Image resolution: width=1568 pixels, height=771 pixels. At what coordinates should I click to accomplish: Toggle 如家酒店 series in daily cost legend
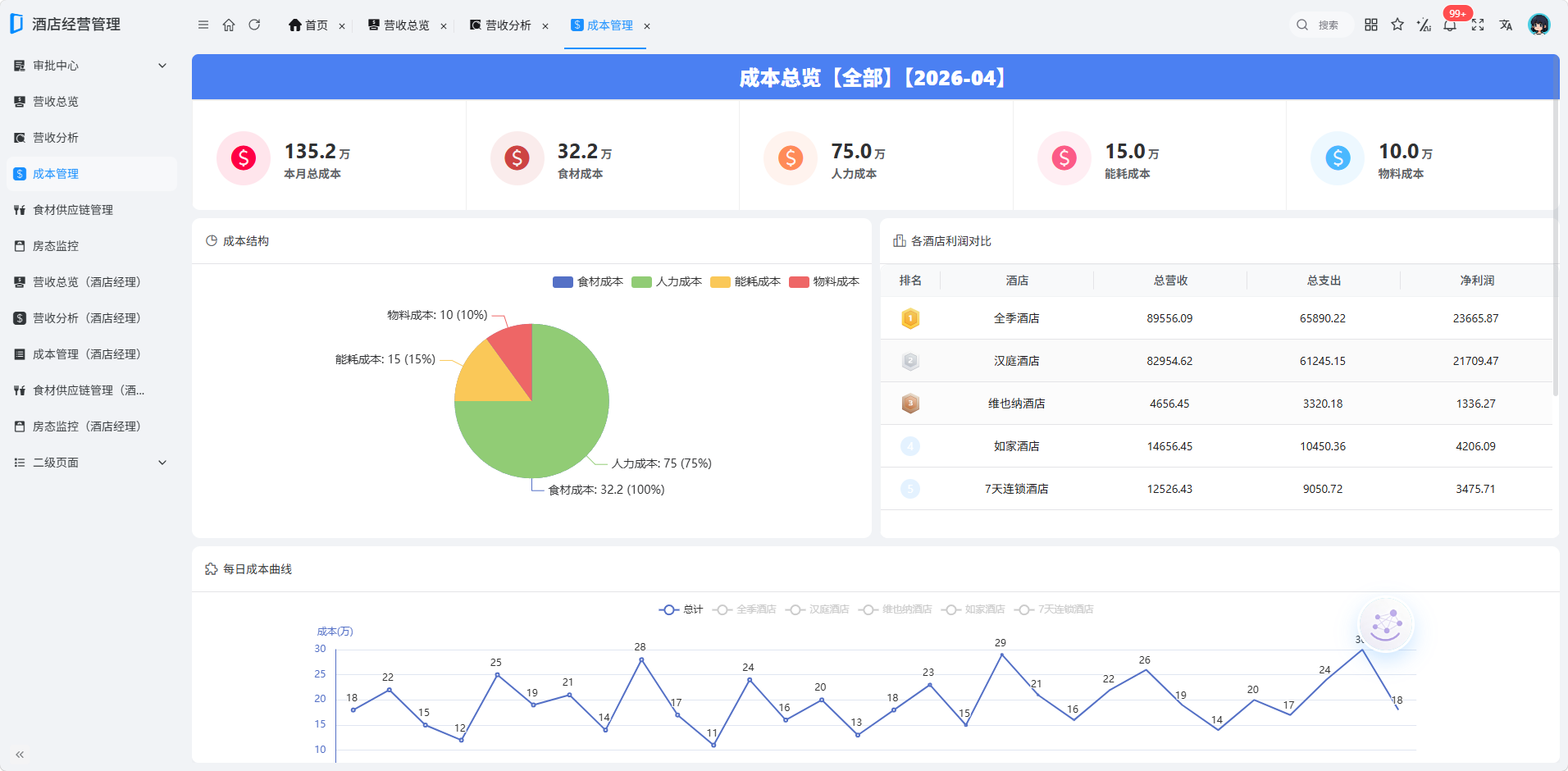(973, 609)
